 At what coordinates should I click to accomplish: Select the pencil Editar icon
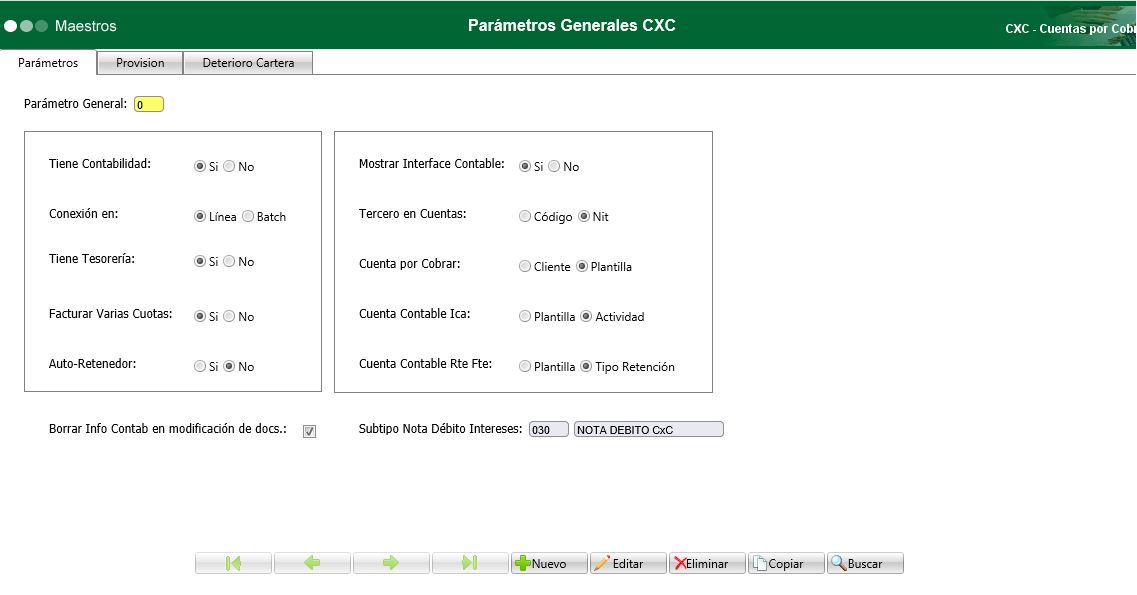(x=602, y=563)
